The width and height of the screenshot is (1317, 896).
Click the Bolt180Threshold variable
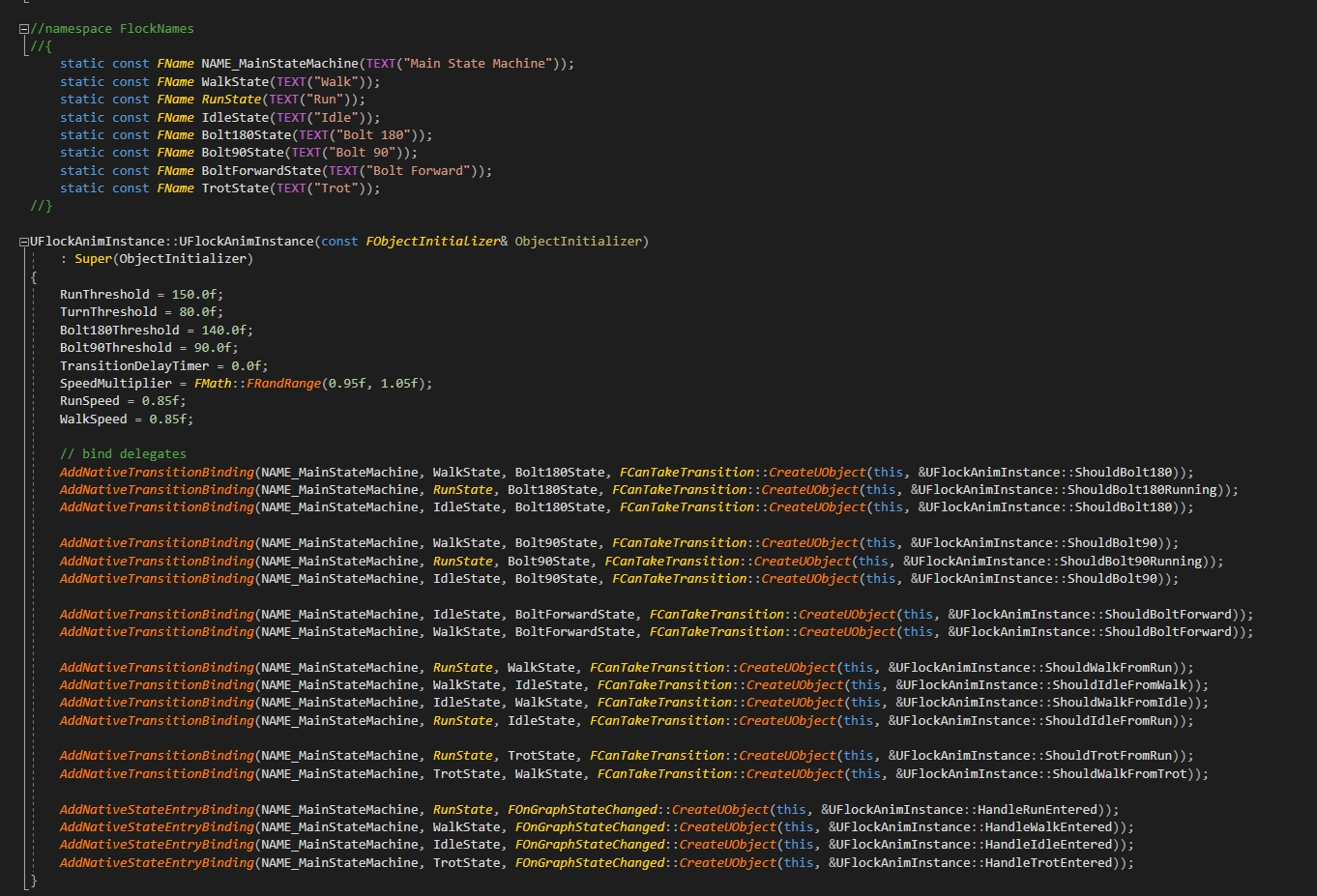[x=119, y=331]
